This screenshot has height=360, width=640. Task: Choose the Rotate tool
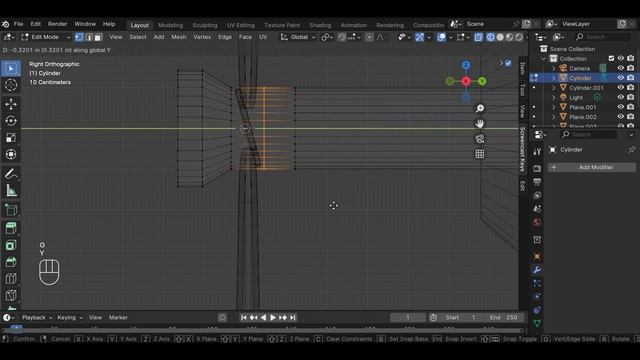tap(11, 121)
